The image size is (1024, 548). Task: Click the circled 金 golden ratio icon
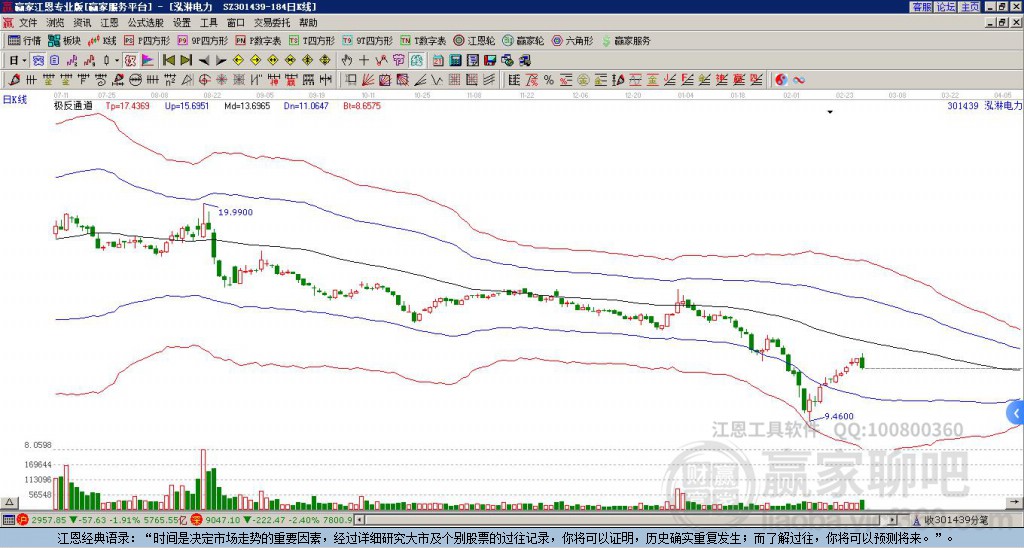point(583,80)
